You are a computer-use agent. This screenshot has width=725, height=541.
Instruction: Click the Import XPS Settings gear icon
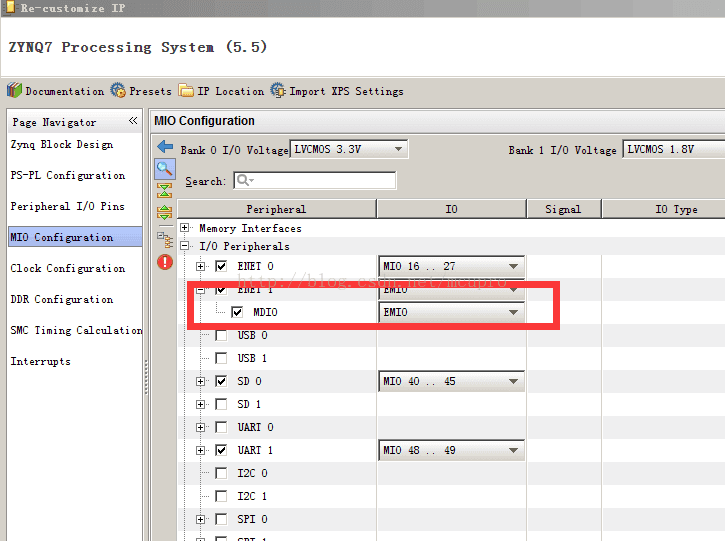(278, 90)
